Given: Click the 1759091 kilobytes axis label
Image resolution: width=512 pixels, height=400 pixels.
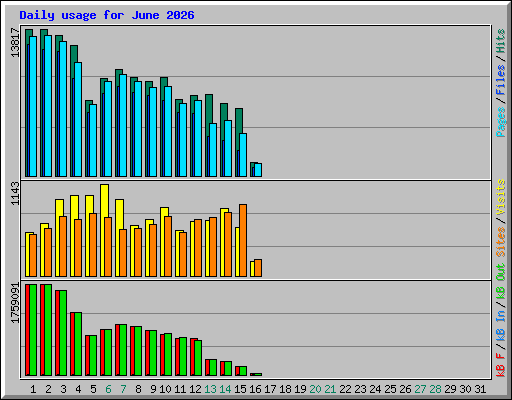Looking at the screenshot, I should tap(15, 303).
